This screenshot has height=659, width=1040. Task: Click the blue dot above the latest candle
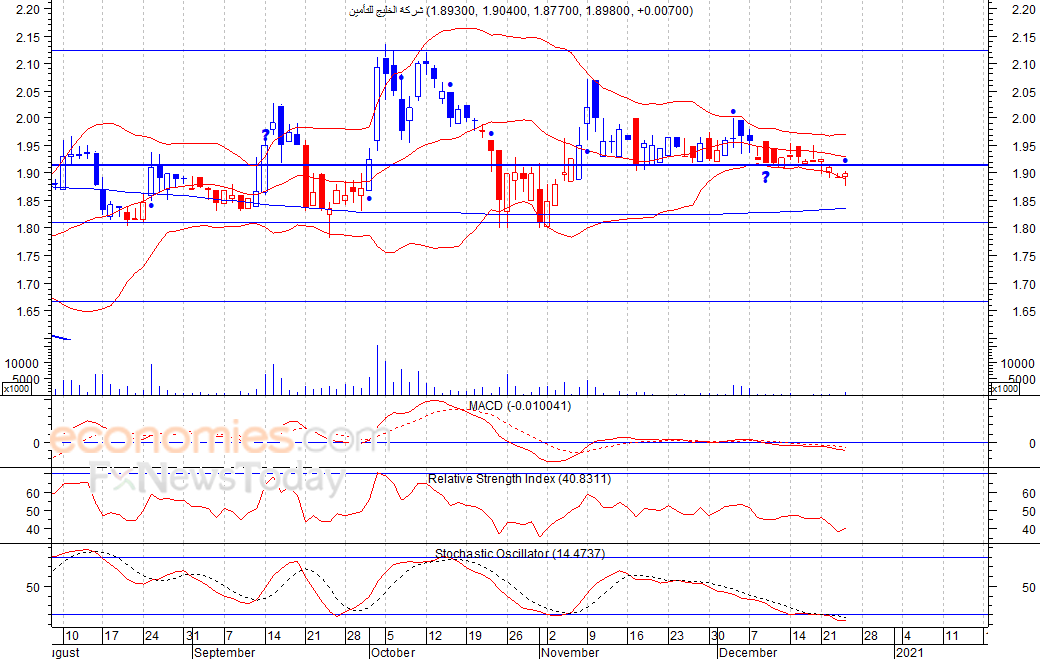pyautogui.click(x=846, y=160)
